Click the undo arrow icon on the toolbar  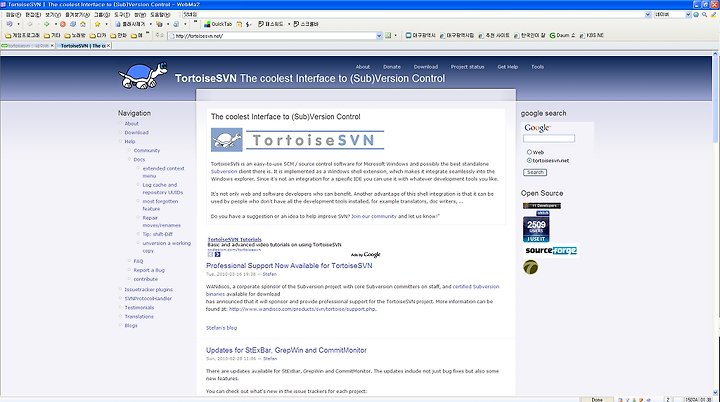point(9,24)
